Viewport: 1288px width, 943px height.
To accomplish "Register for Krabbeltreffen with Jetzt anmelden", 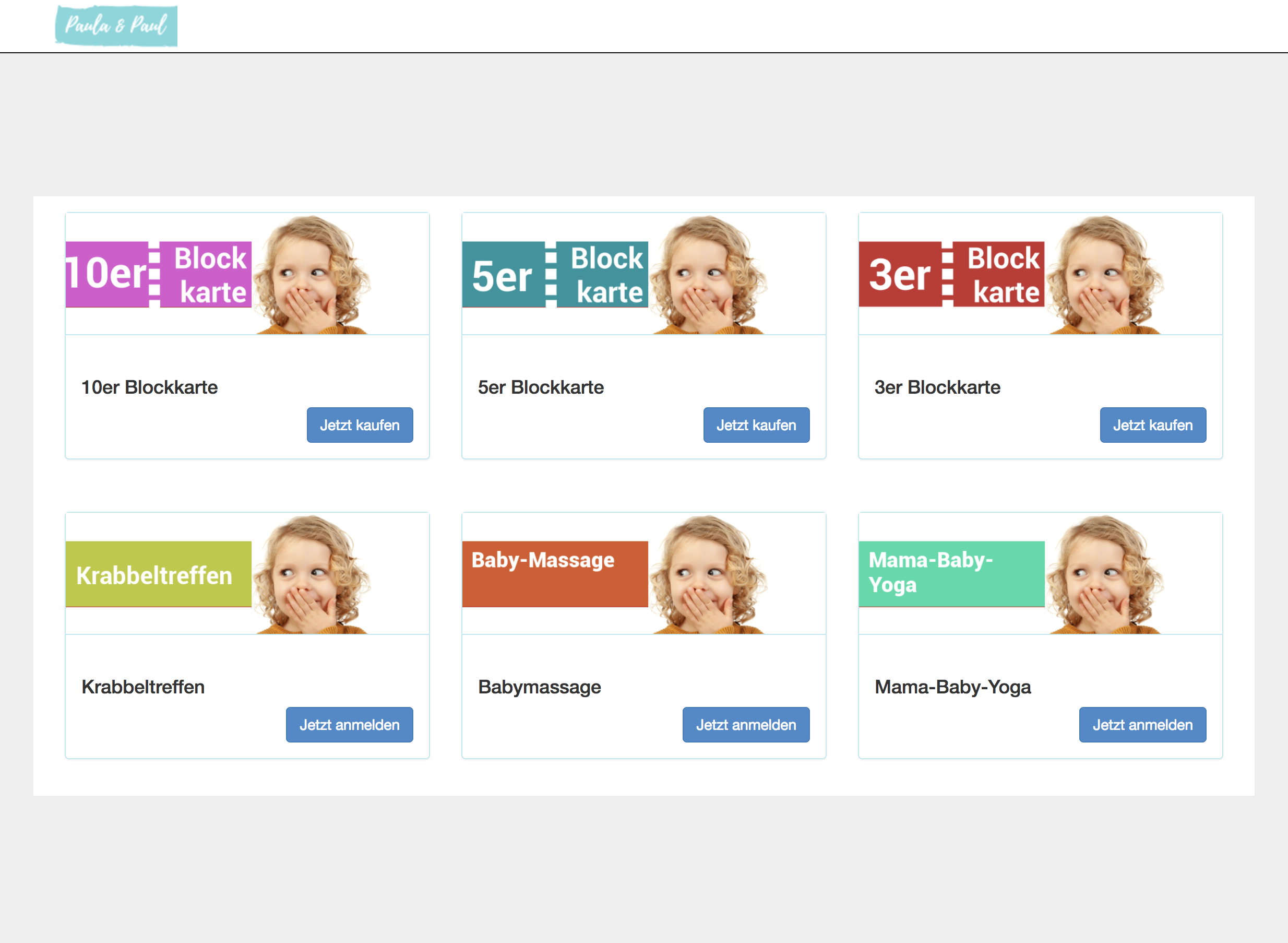I will coord(349,724).
